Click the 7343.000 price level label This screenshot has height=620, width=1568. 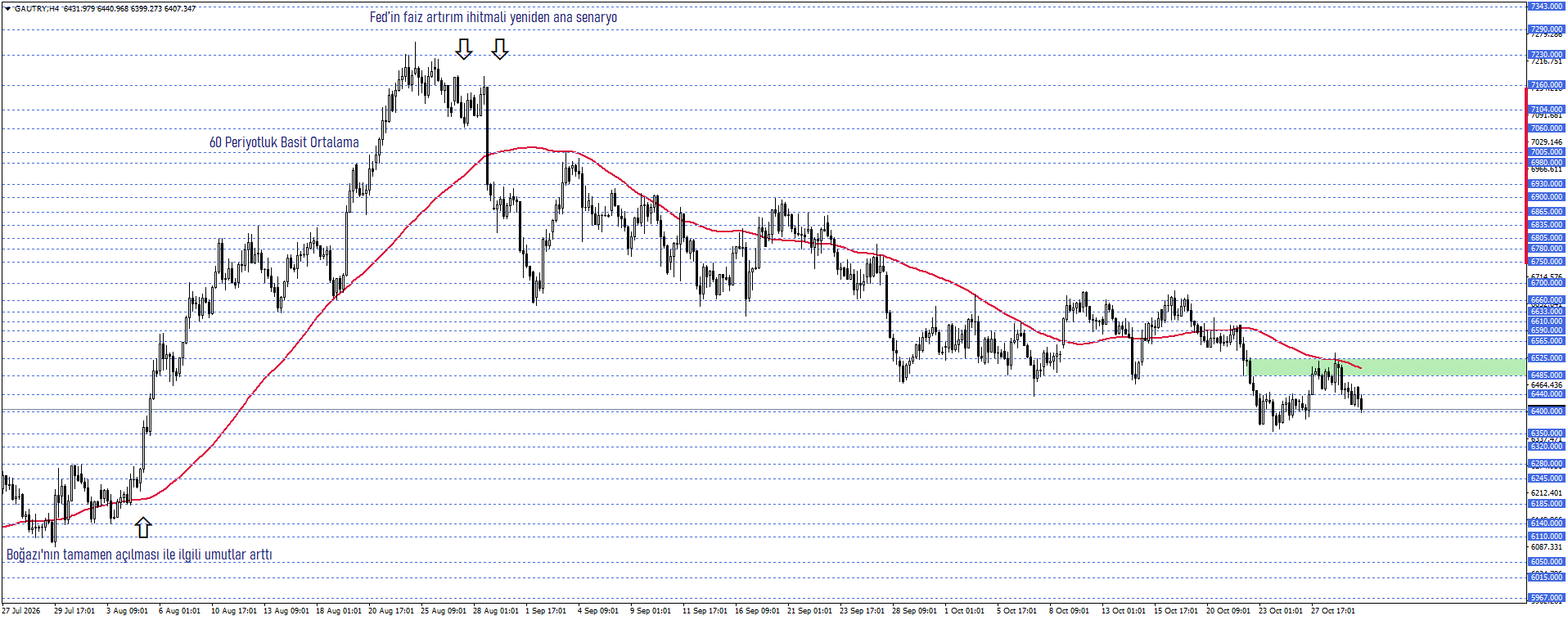click(x=1546, y=7)
